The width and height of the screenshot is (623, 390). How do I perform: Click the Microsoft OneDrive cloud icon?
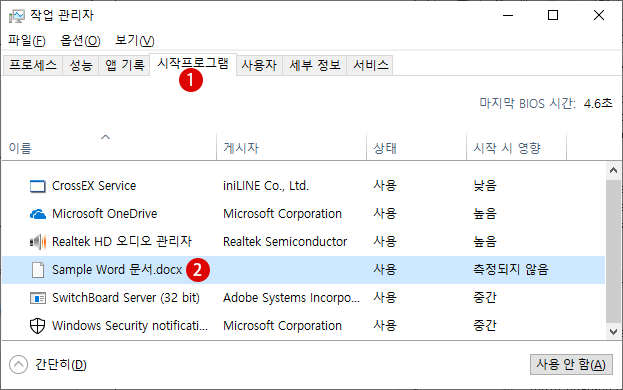[38, 214]
